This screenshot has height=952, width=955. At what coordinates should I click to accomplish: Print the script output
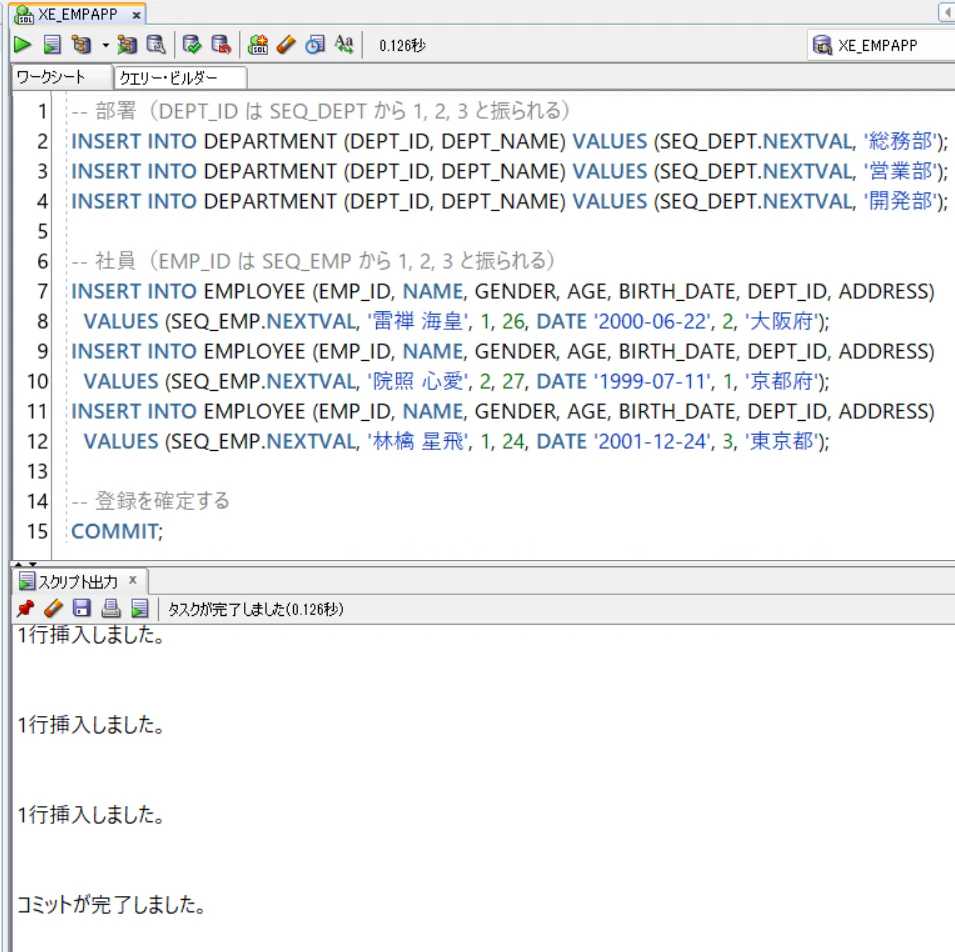[111, 608]
